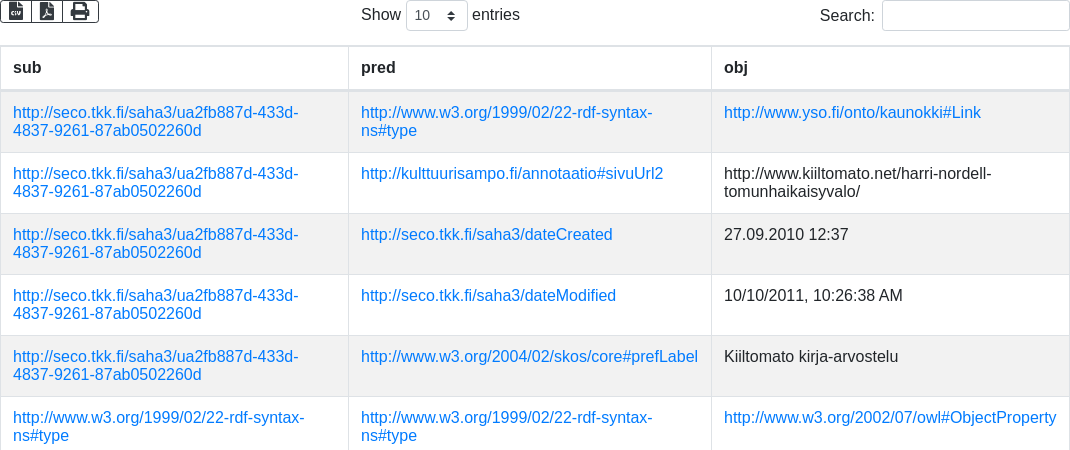Click the rdf-syntax-ns#type subject in last row
Image resolution: width=1070 pixels, height=450 pixels.
click(158, 427)
